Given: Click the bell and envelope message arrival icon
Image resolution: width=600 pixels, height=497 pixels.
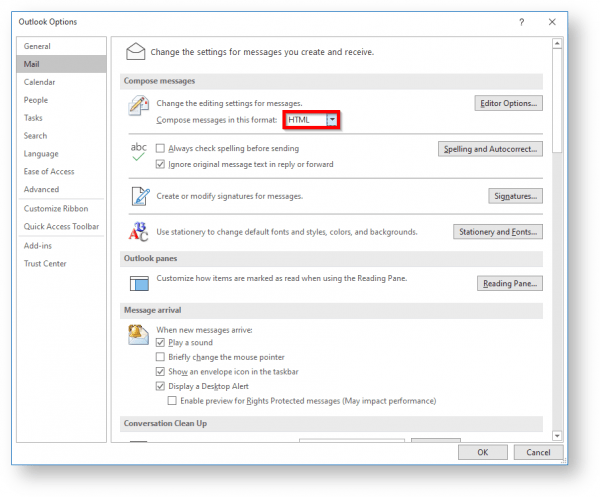Looking at the screenshot, I should [x=138, y=334].
